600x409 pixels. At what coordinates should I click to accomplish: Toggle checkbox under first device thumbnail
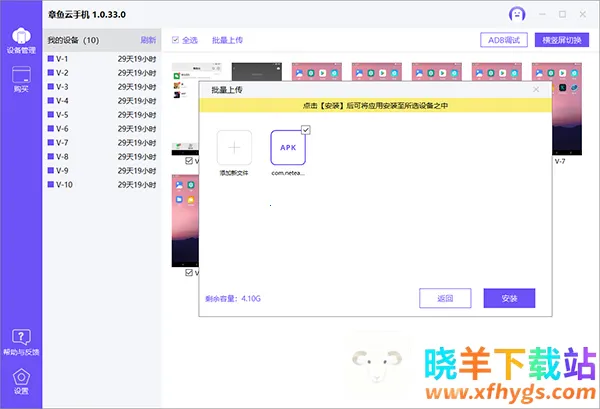189,161
